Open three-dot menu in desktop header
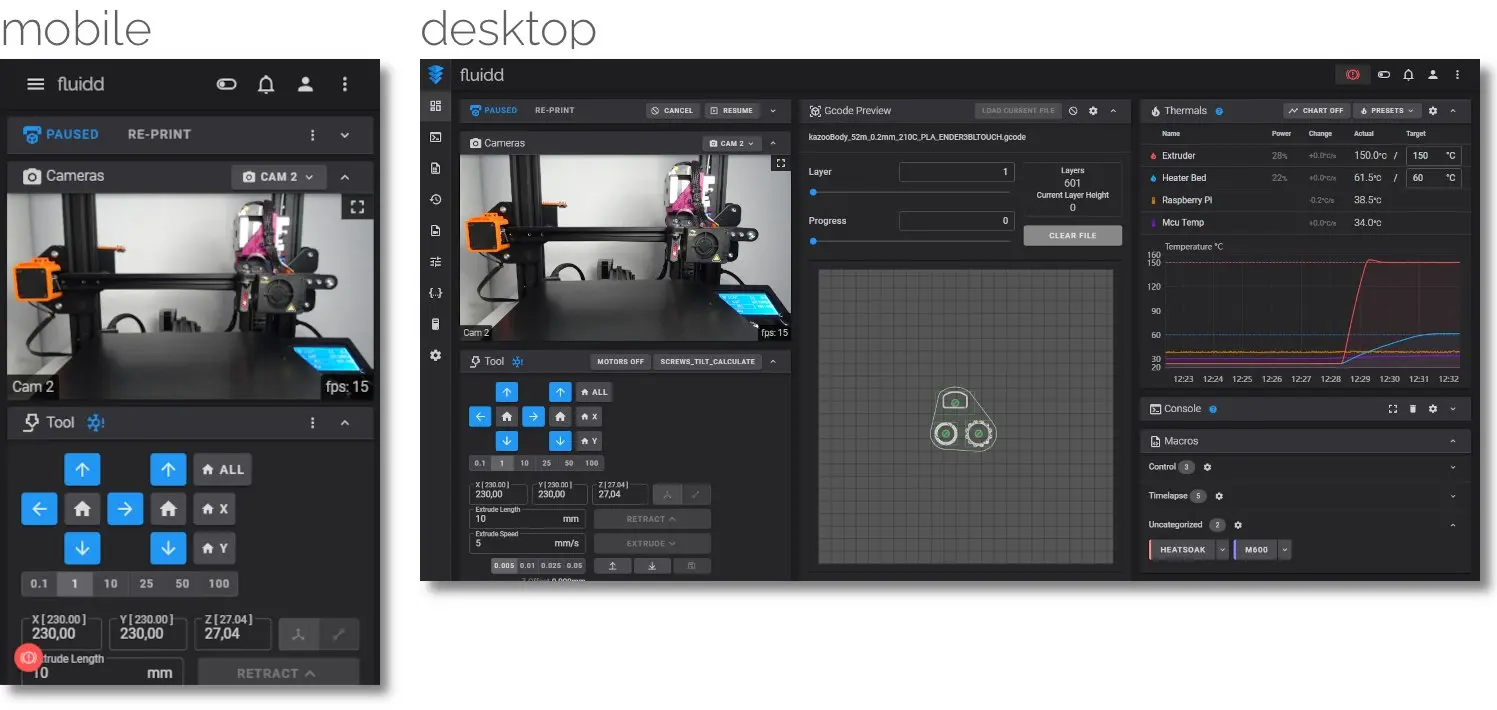The width and height of the screenshot is (1497, 710). click(1458, 75)
